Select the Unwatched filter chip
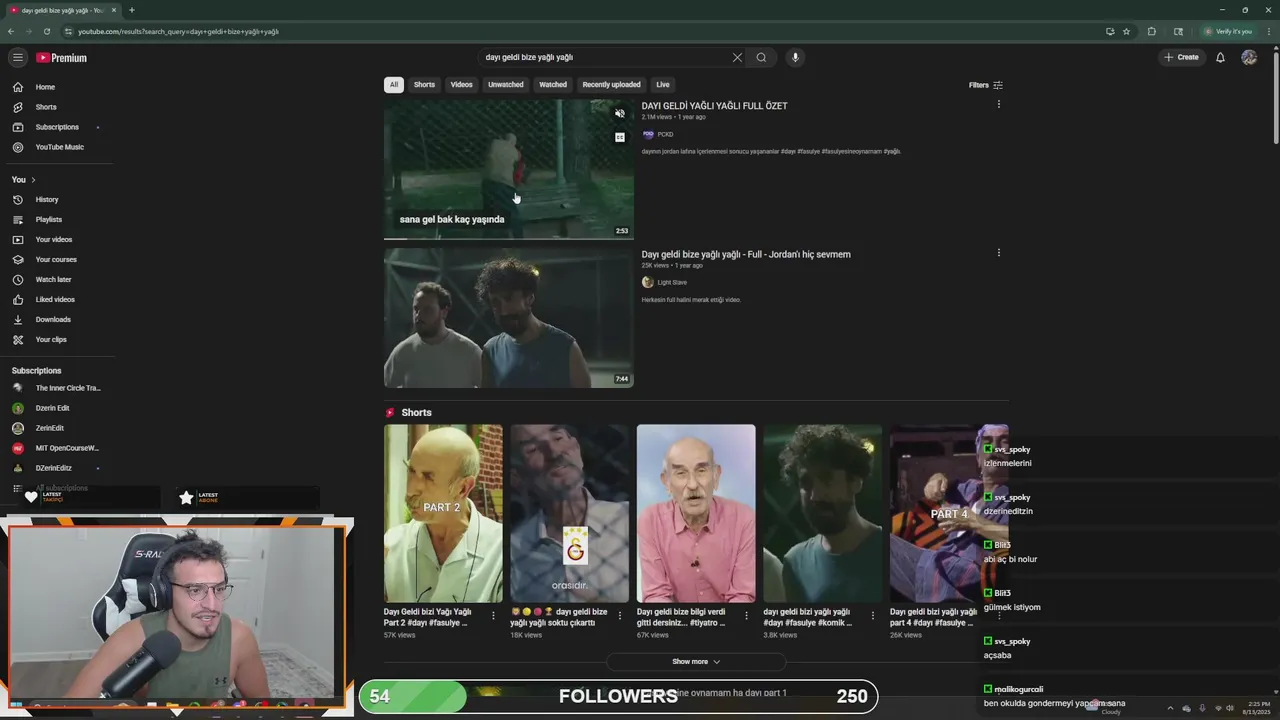 coord(505,85)
